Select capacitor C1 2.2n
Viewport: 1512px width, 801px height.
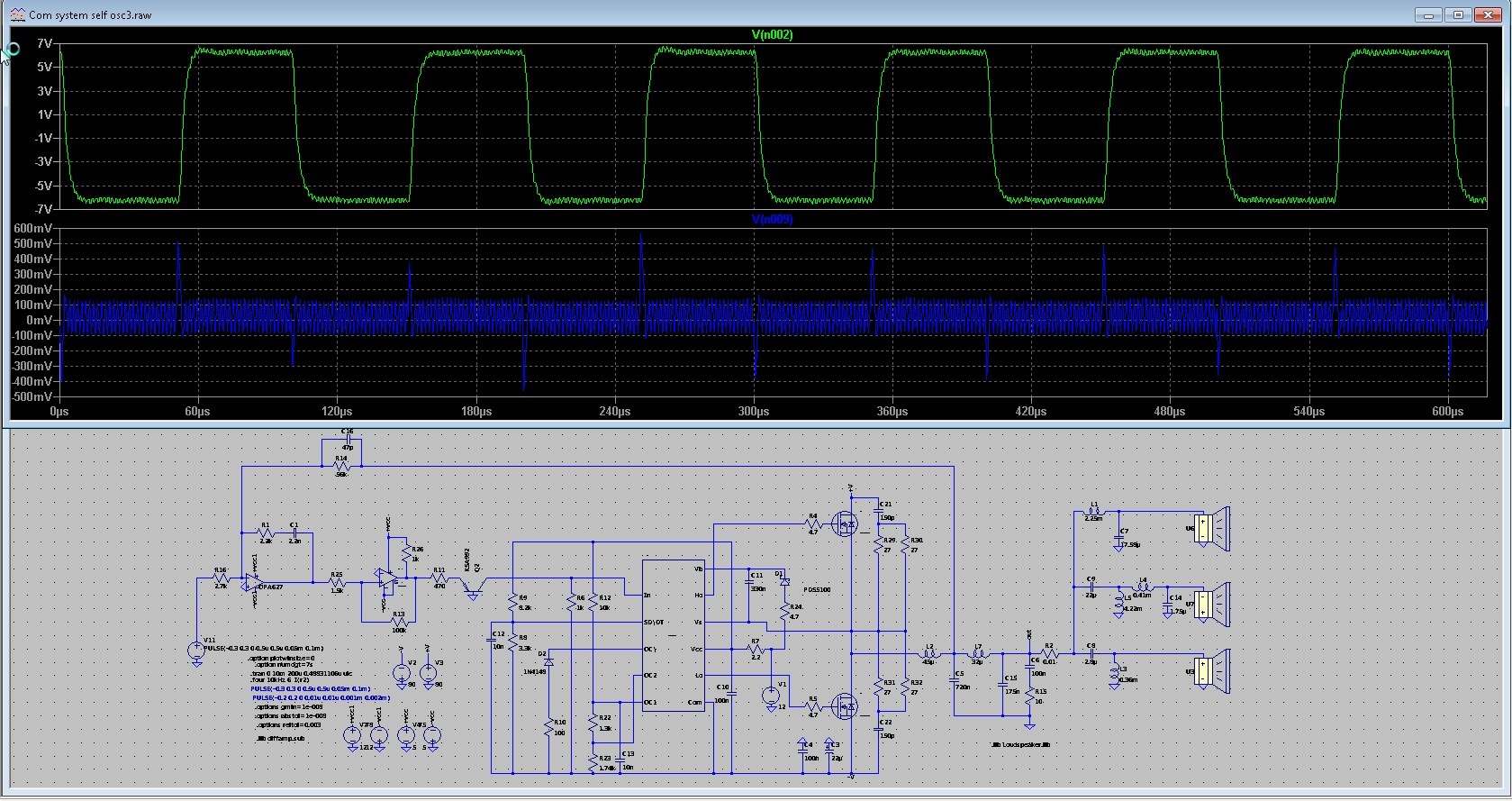coord(294,532)
